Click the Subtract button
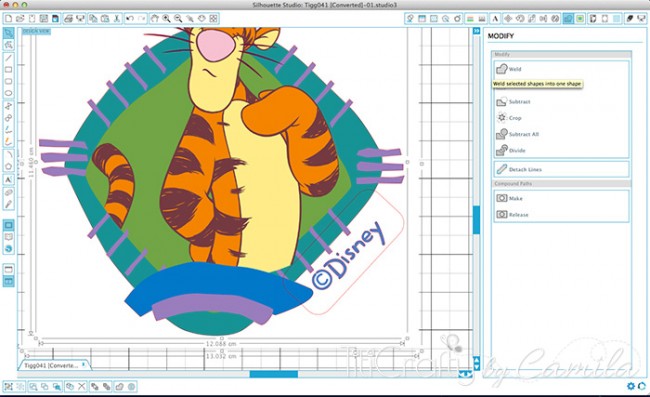This screenshot has width=650, height=397. (513, 102)
